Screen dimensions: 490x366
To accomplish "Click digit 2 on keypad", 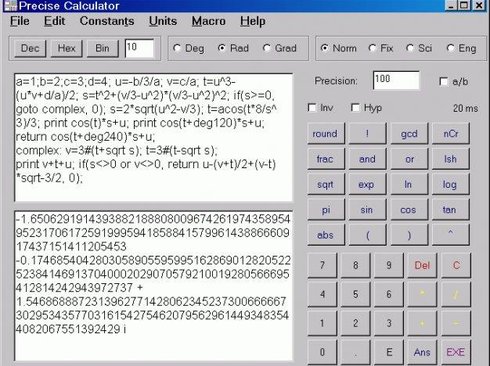I will pyautogui.click(x=356, y=323).
